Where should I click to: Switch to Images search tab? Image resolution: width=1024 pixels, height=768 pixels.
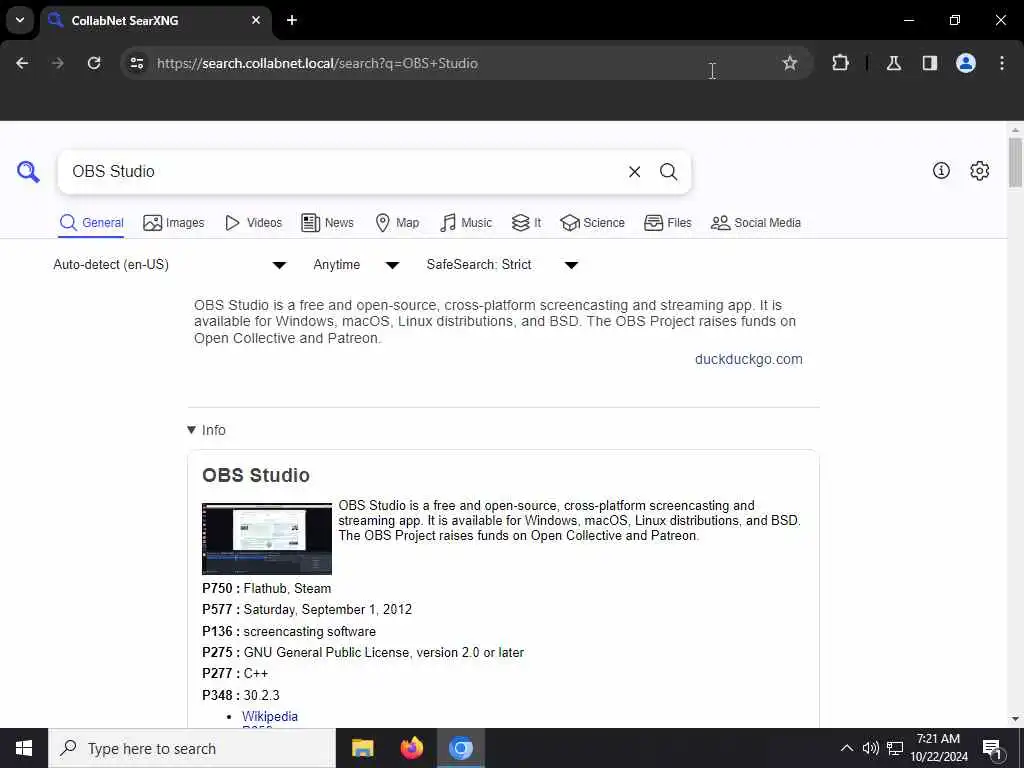tap(174, 223)
